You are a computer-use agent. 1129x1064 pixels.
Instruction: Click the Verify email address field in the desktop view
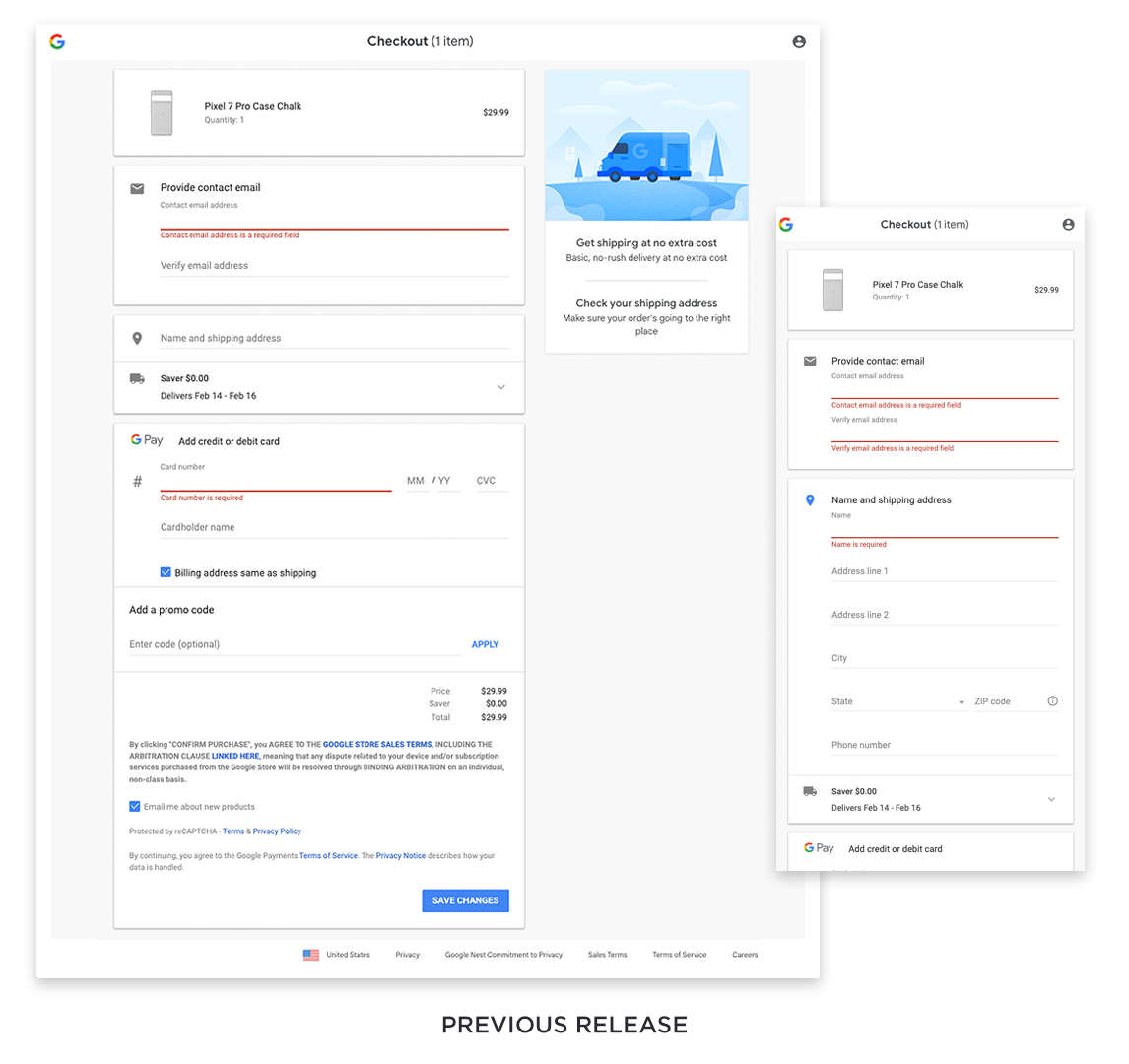(334, 266)
